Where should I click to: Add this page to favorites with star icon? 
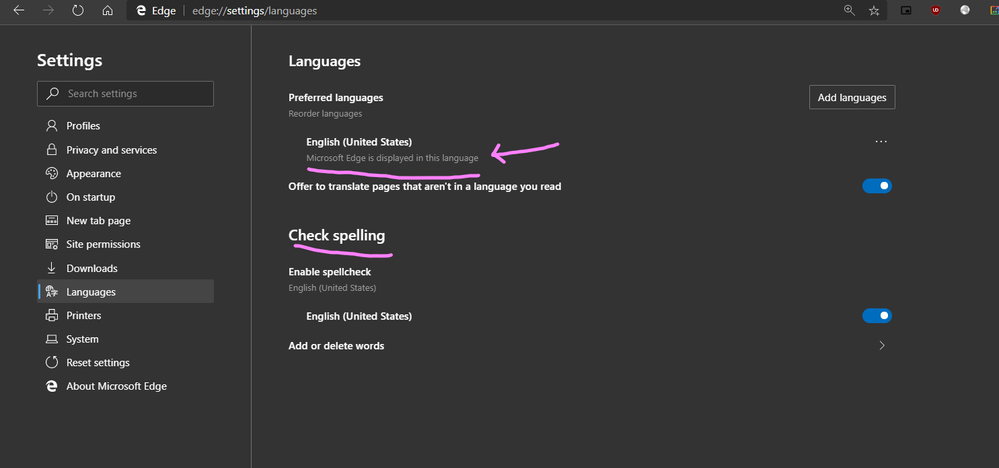873,10
